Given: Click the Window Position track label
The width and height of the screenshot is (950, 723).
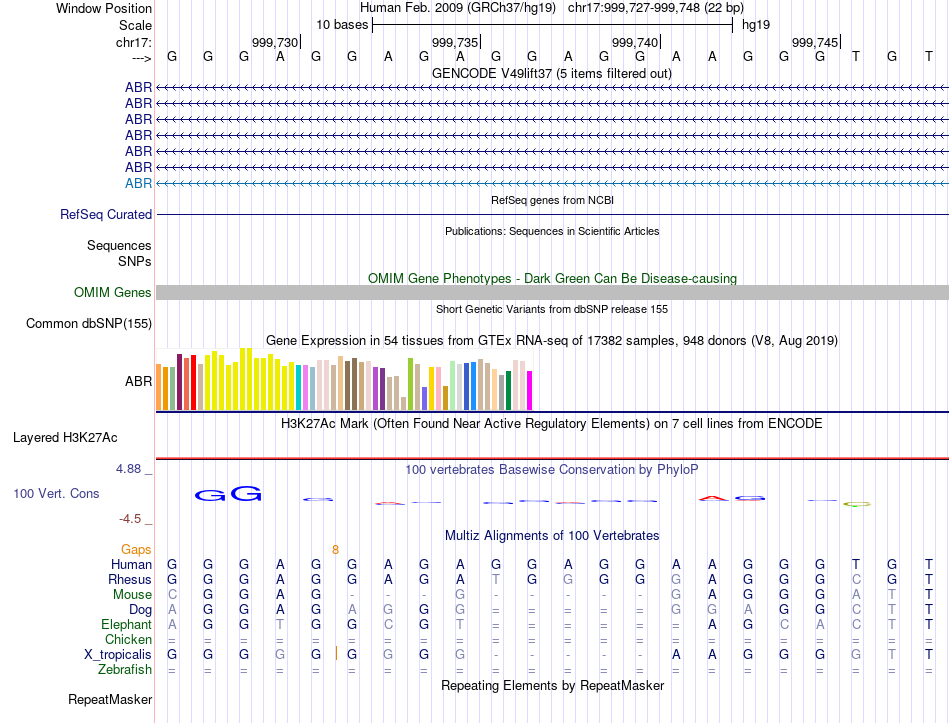Looking at the screenshot, I should (104, 8).
